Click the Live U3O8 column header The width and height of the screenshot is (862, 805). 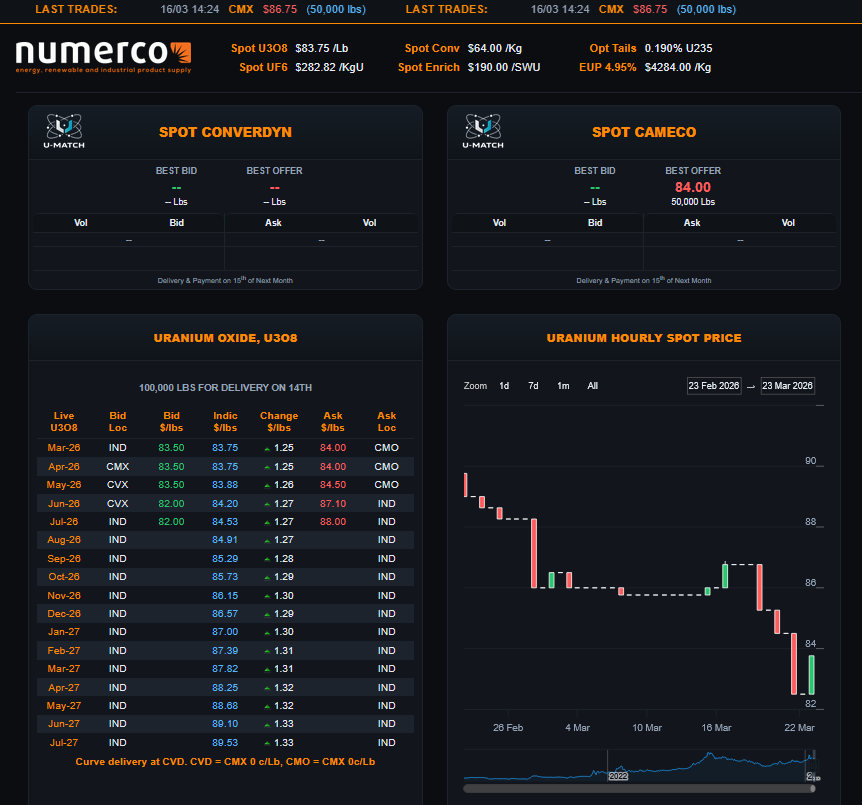64,422
